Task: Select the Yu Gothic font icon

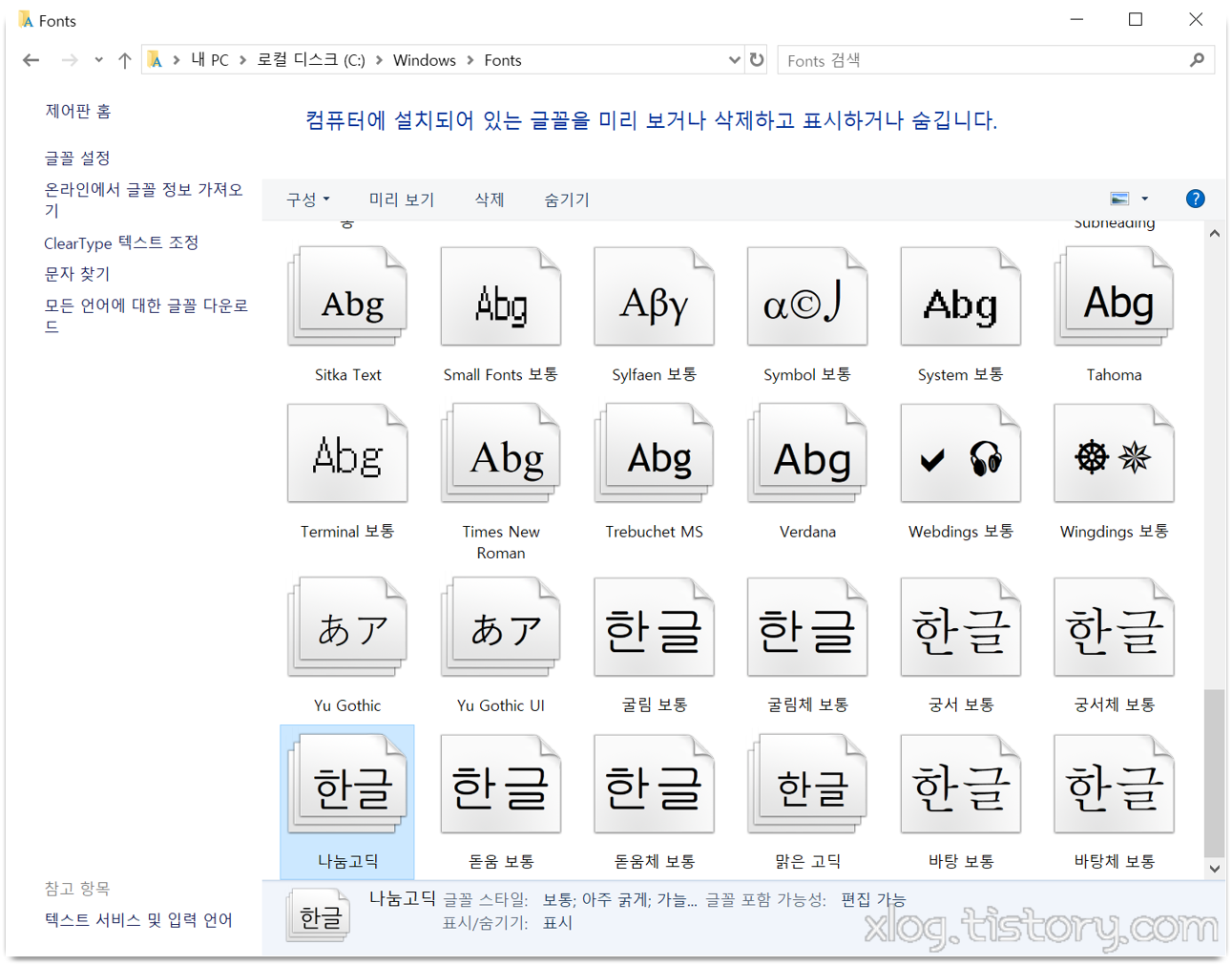Action: click(x=347, y=627)
